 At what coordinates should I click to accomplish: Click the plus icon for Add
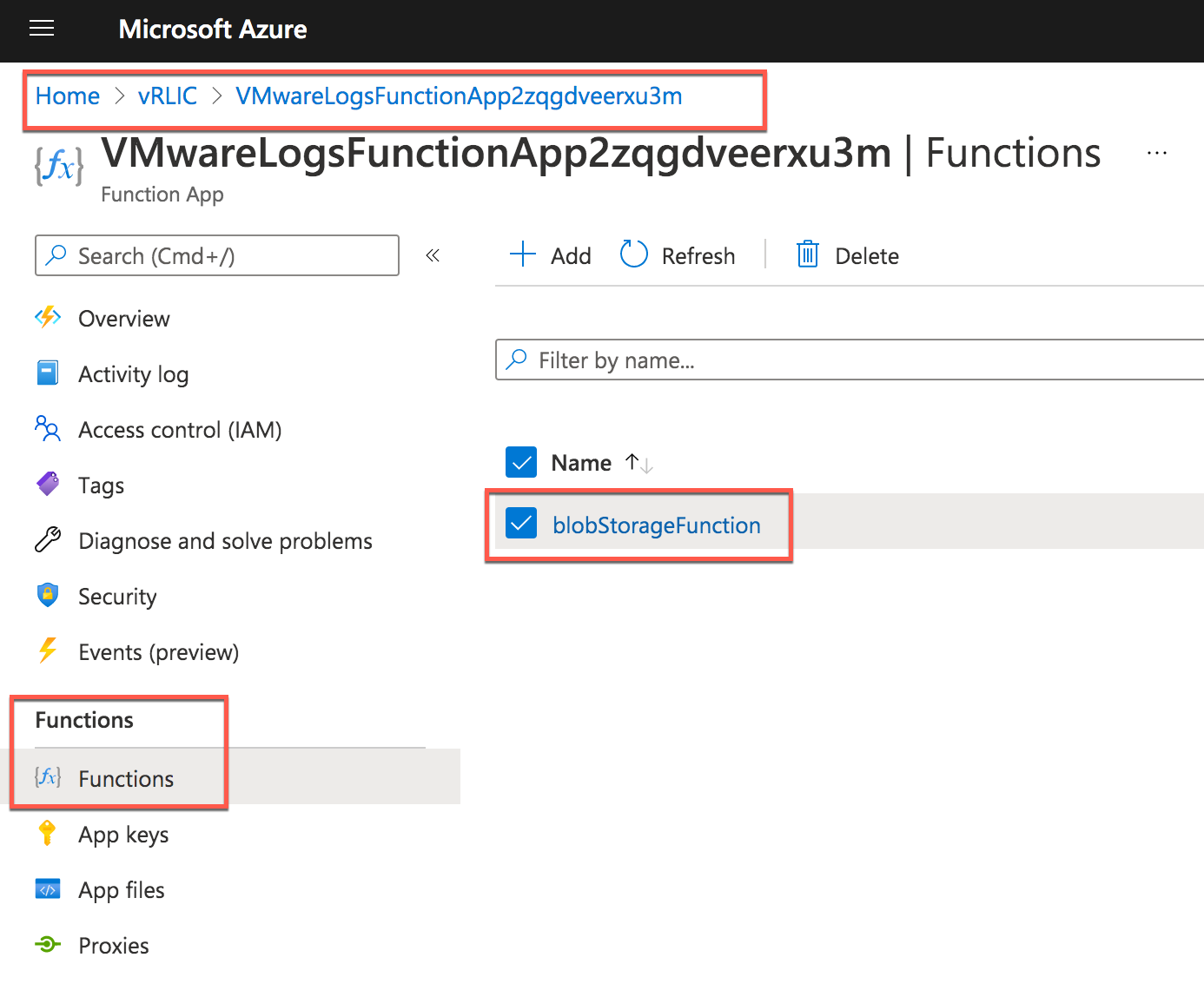523,254
